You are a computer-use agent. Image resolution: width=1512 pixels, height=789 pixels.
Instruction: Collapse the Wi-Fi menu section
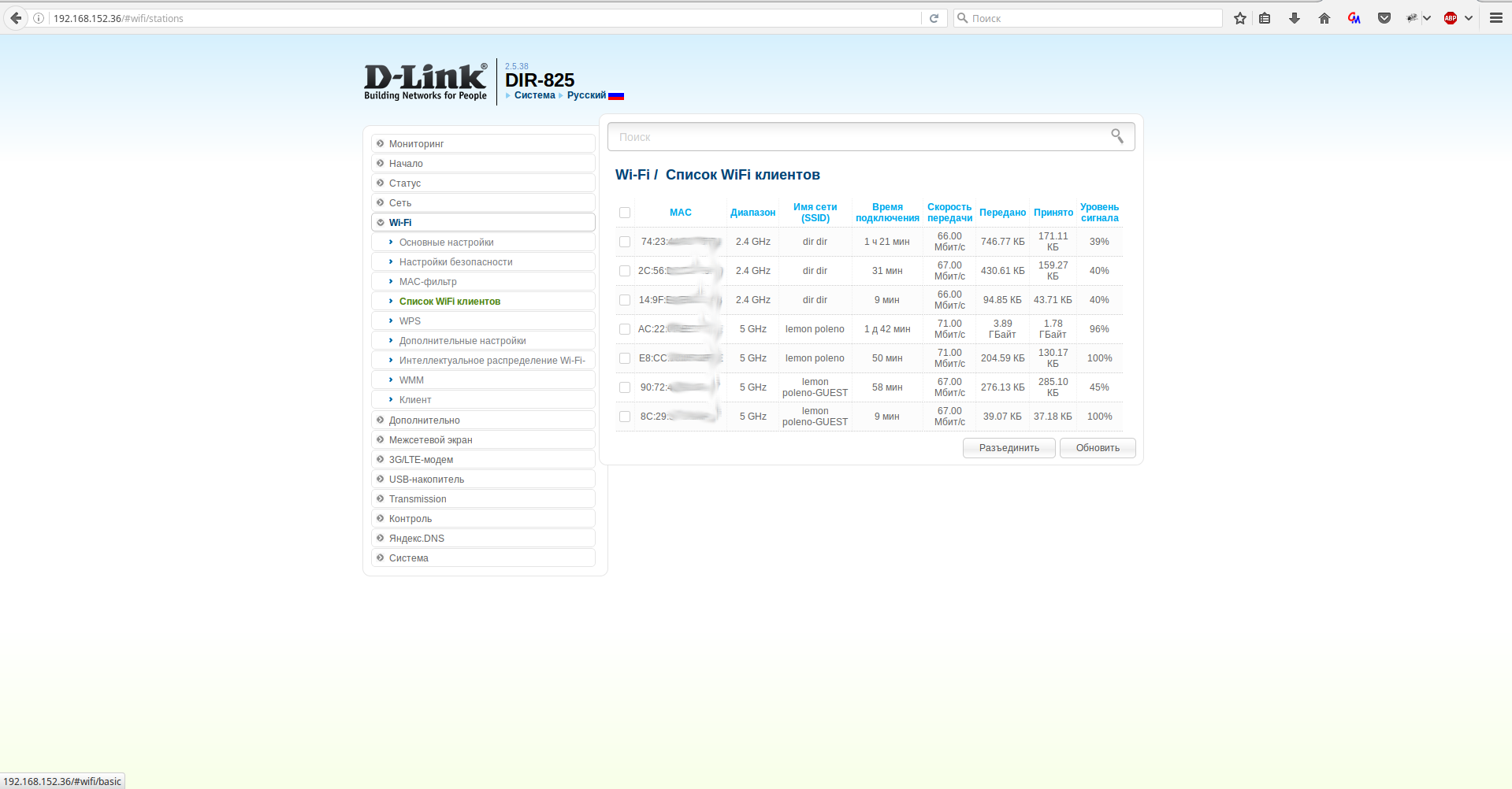pos(483,222)
